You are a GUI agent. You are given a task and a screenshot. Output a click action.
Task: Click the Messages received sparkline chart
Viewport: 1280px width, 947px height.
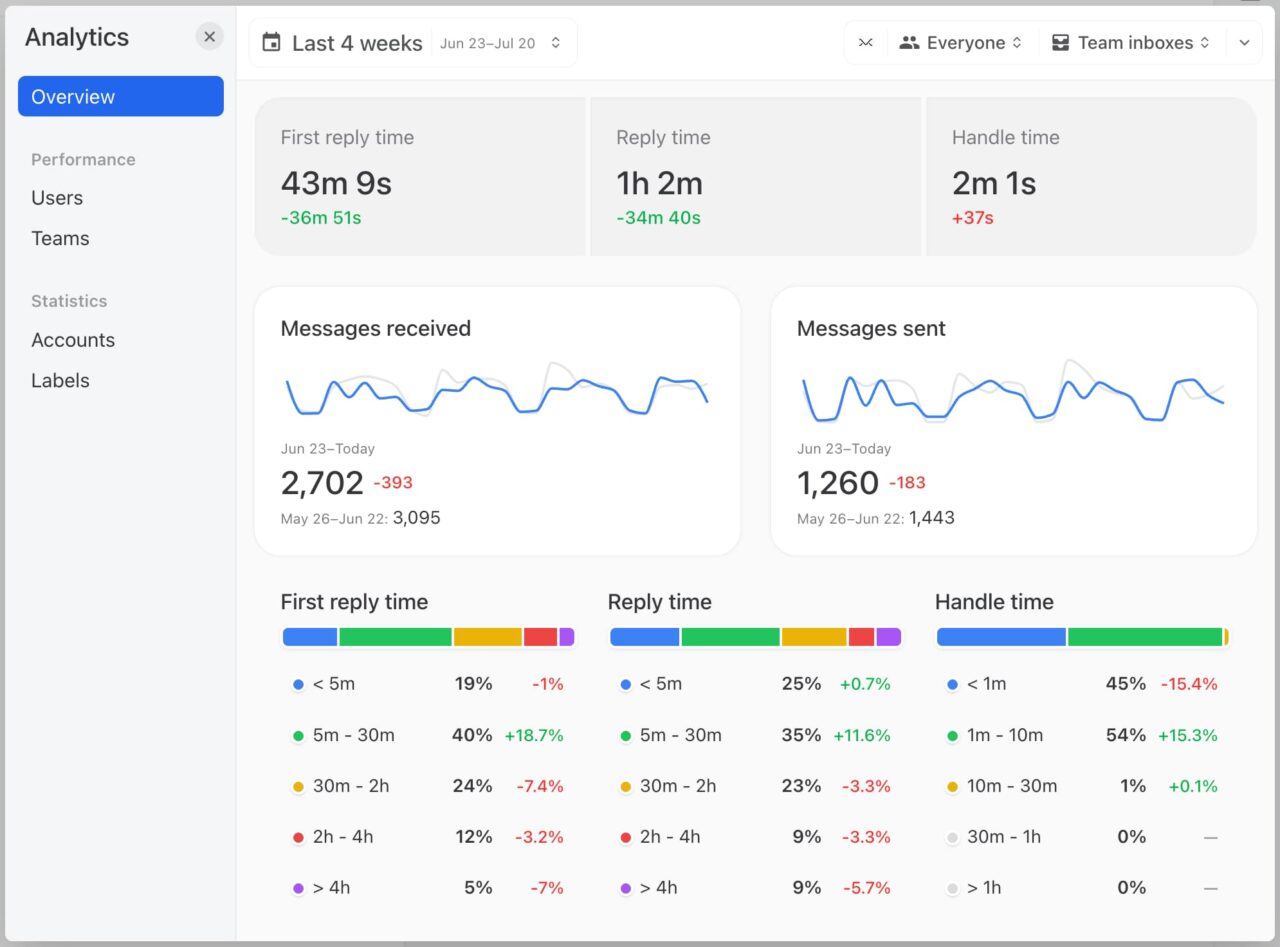498,393
